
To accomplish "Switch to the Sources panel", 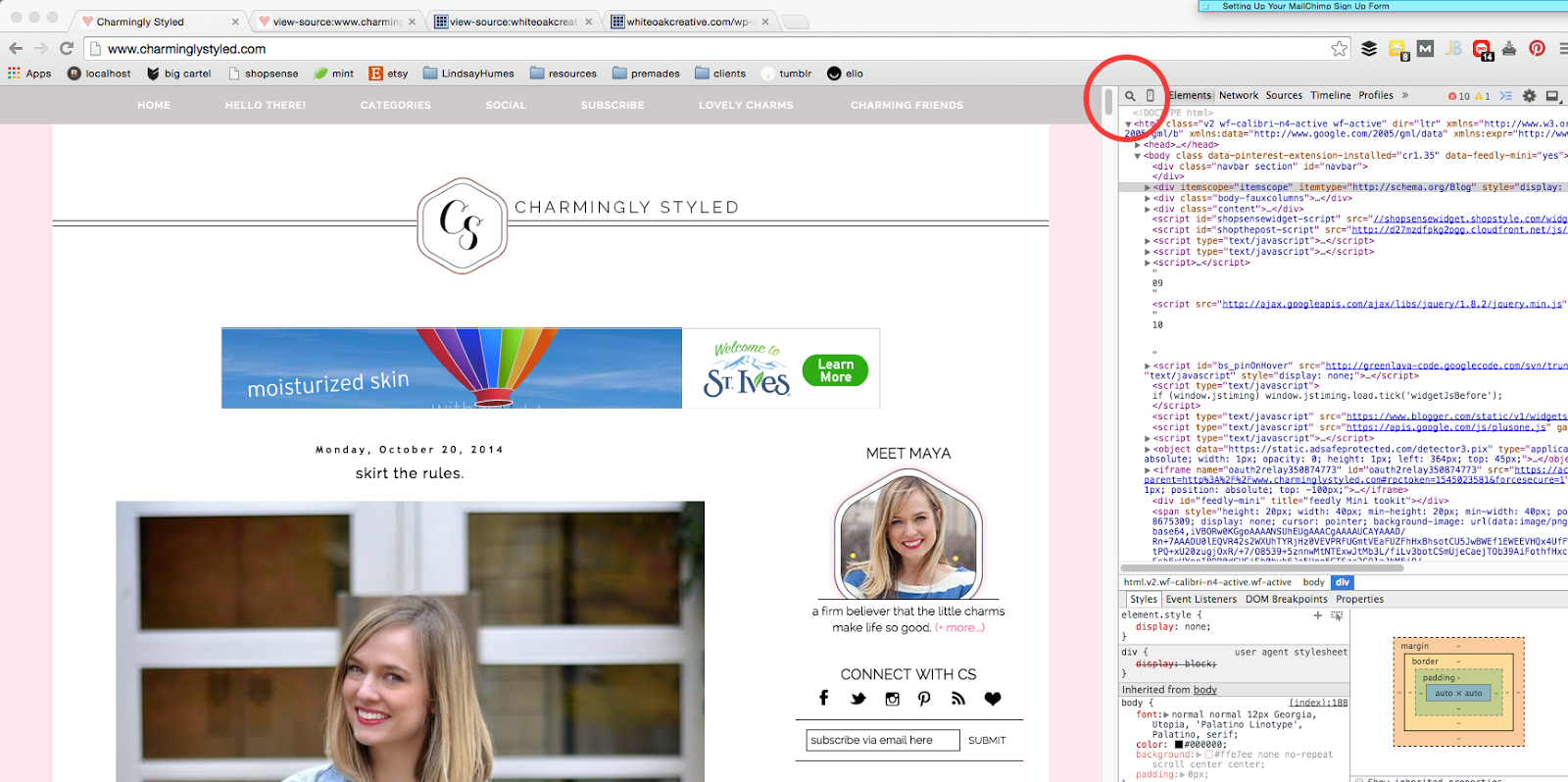I will pyautogui.click(x=1284, y=95).
